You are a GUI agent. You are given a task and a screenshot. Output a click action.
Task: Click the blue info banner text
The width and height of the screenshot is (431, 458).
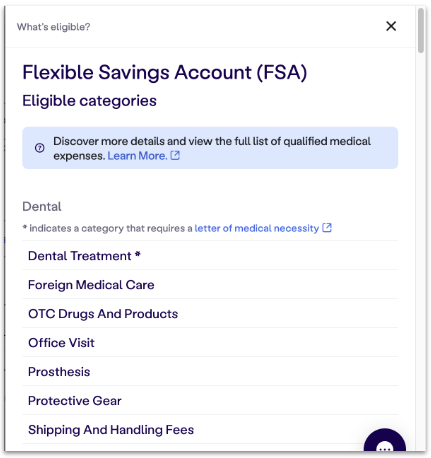(212, 148)
